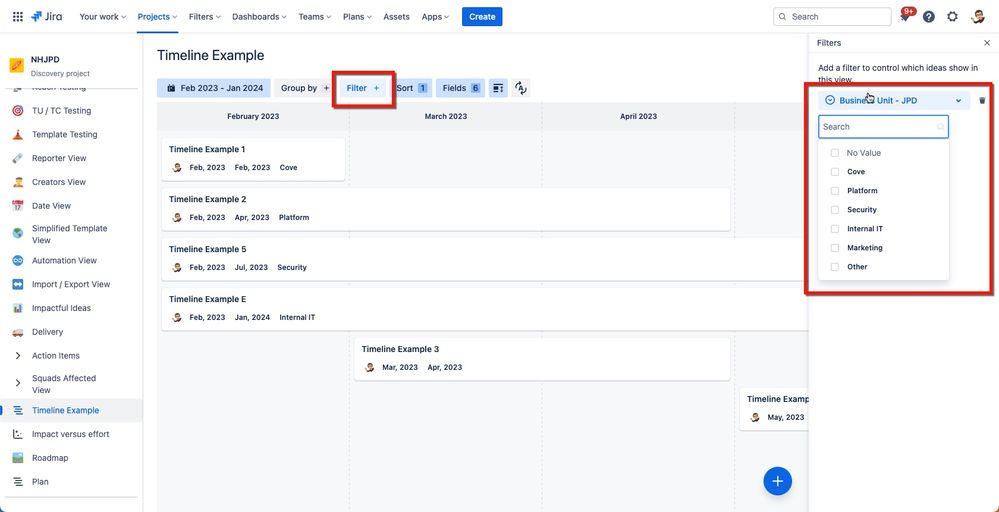999x512 pixels.
Task: Check the Security filter option
Action: point(835,210)
